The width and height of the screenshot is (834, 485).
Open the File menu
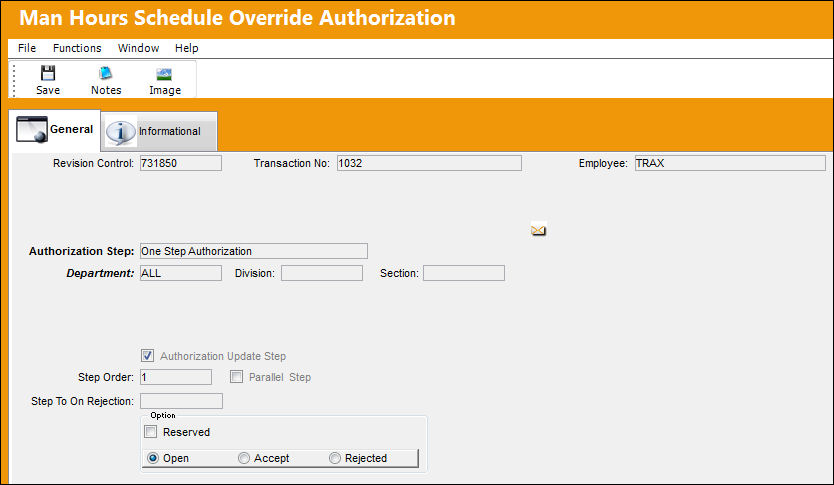[27, 48]
